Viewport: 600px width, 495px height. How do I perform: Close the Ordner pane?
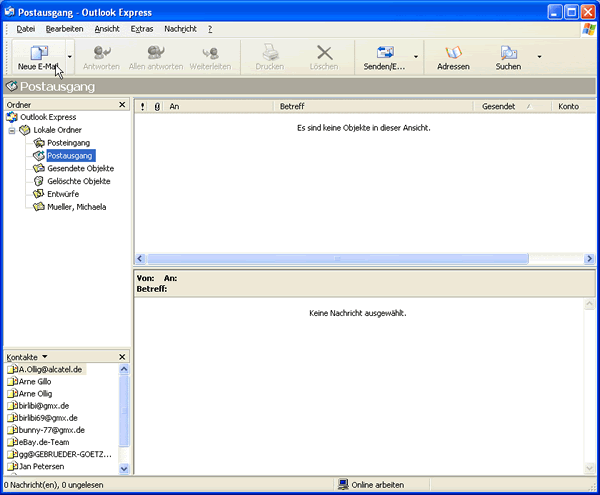[122, 105]
